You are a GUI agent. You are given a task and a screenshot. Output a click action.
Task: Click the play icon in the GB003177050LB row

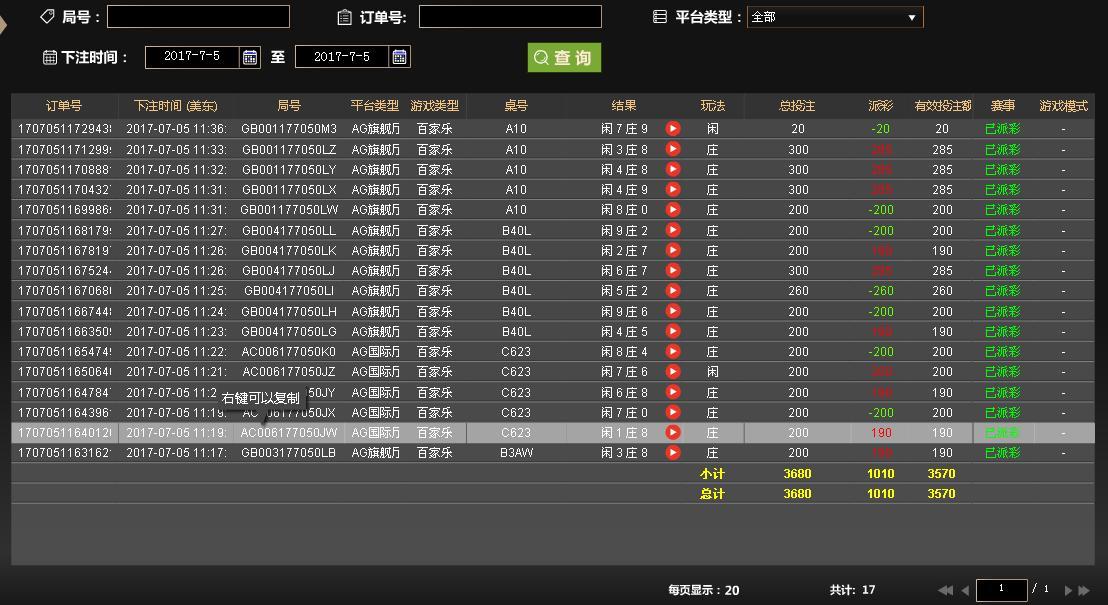673,453
